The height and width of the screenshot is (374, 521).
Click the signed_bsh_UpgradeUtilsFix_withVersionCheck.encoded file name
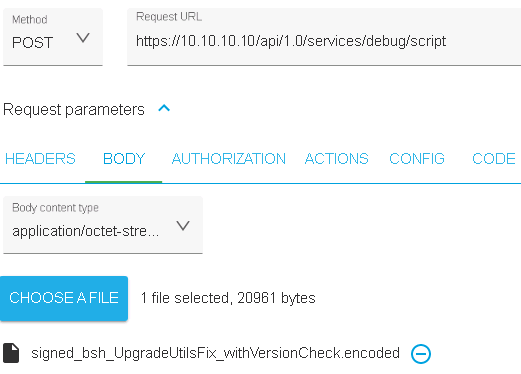pyautogui.click(x=215, y=353)
